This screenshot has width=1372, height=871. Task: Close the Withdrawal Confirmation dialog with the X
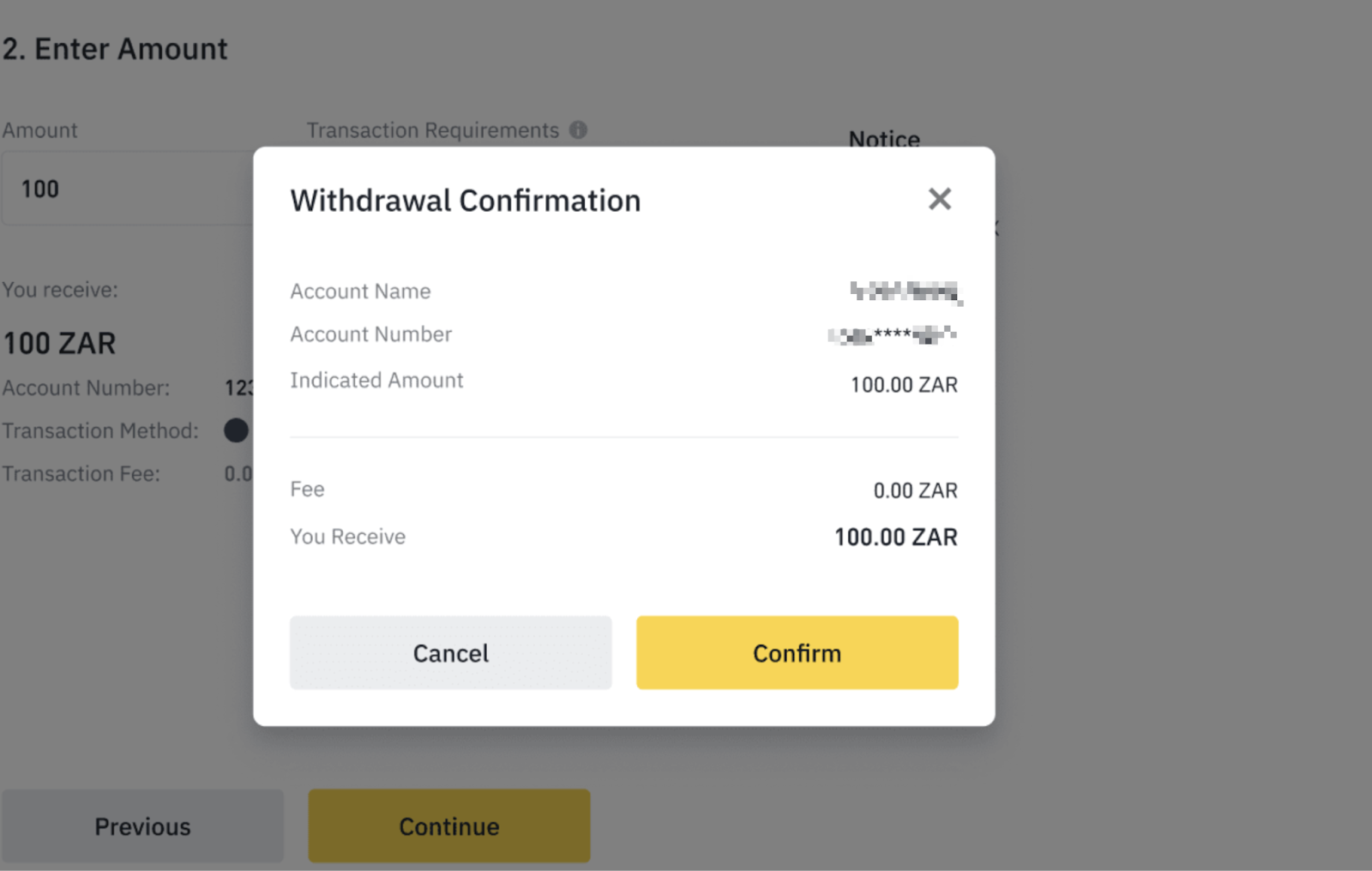point(940,199)
